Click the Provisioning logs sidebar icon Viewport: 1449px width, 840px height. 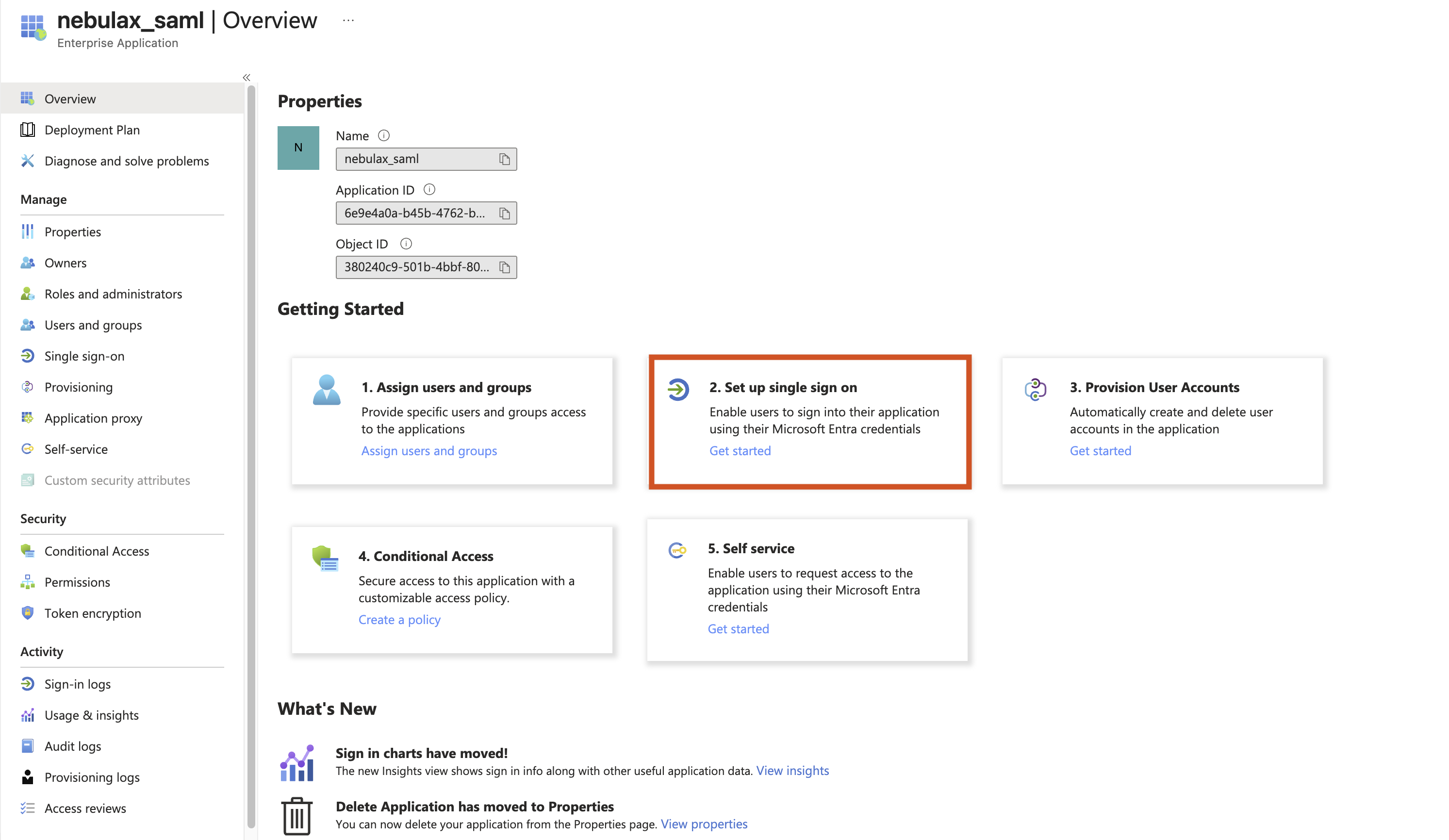point(28,776)
